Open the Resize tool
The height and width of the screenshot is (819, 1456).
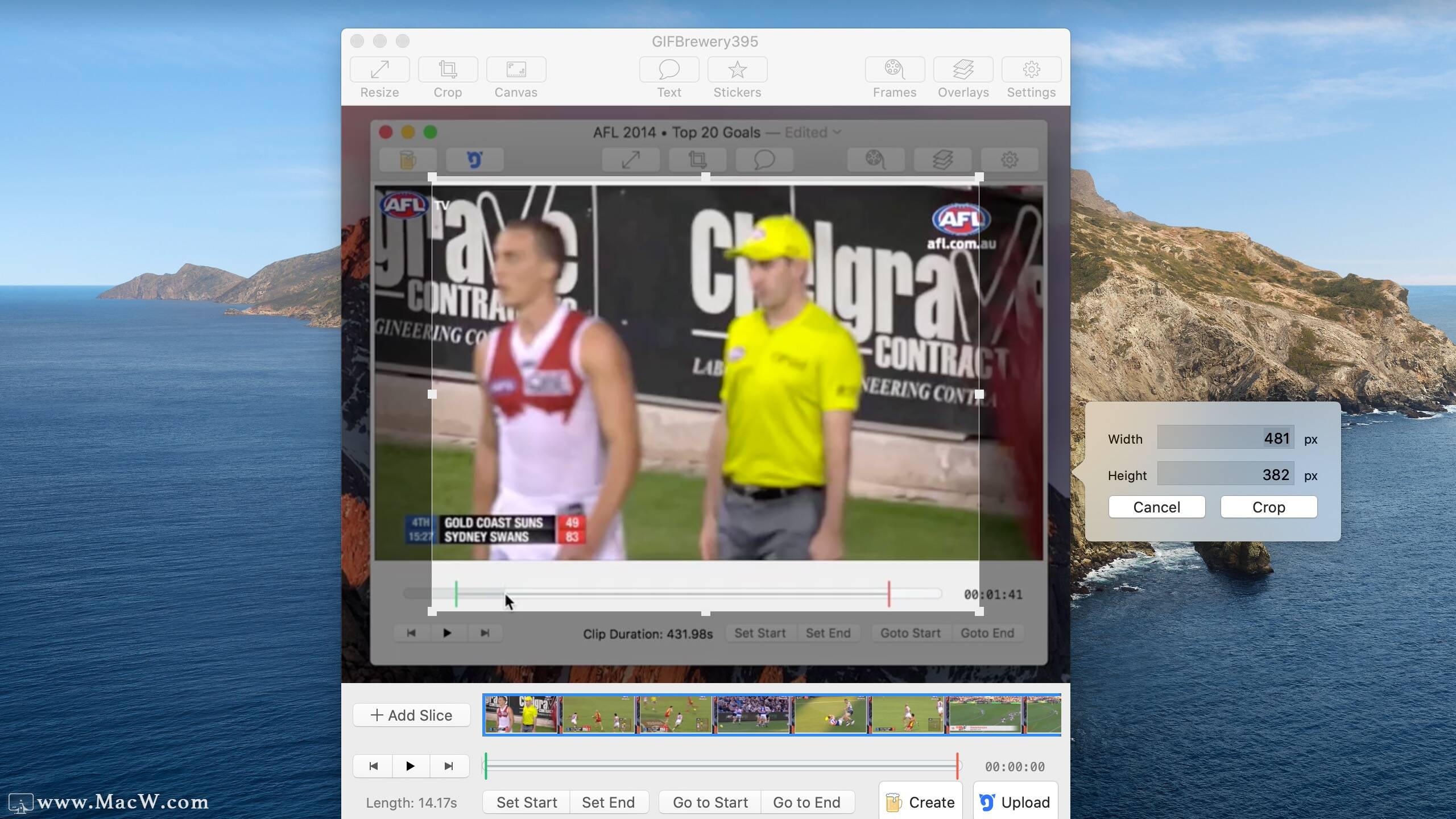[x=379, y=69]
